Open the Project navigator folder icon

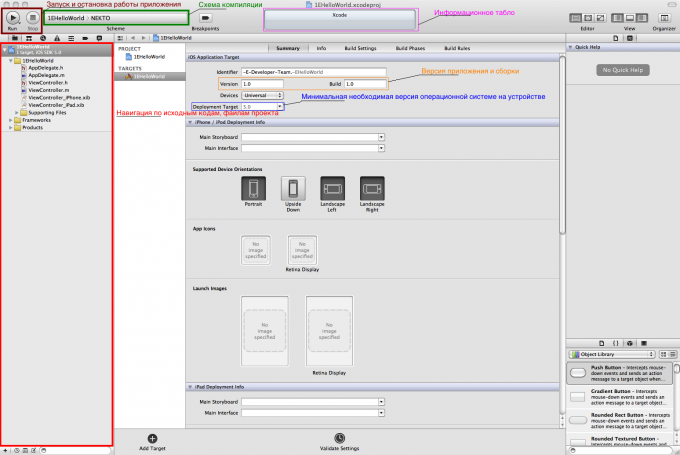[15, 38]
